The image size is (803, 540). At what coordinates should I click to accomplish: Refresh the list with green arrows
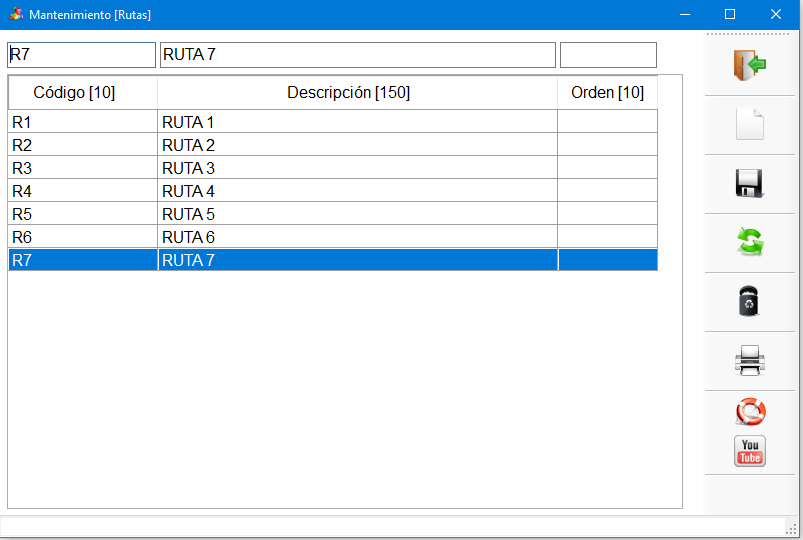click(750, 242)
